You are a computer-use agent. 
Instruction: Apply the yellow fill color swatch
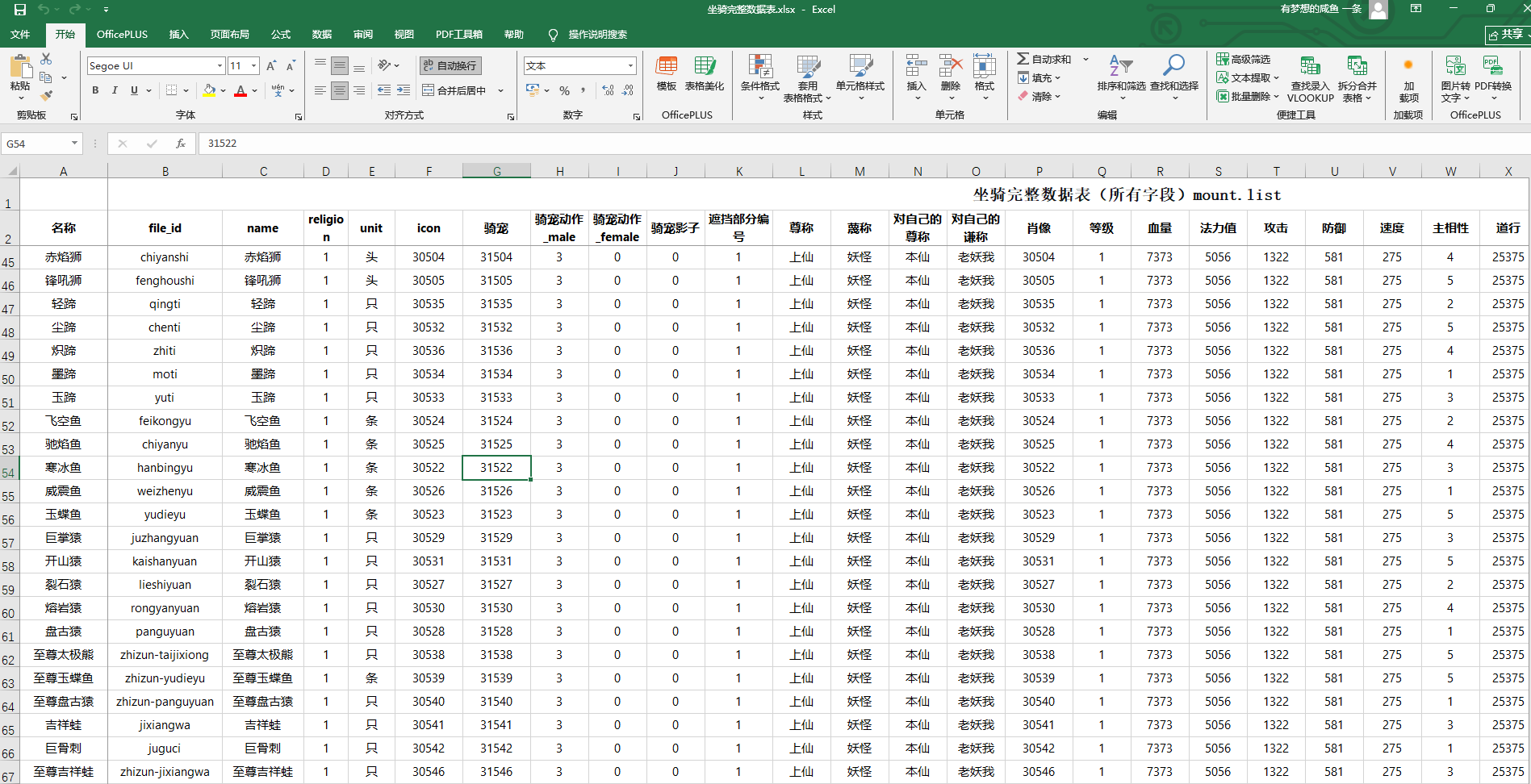pos(210,90)
